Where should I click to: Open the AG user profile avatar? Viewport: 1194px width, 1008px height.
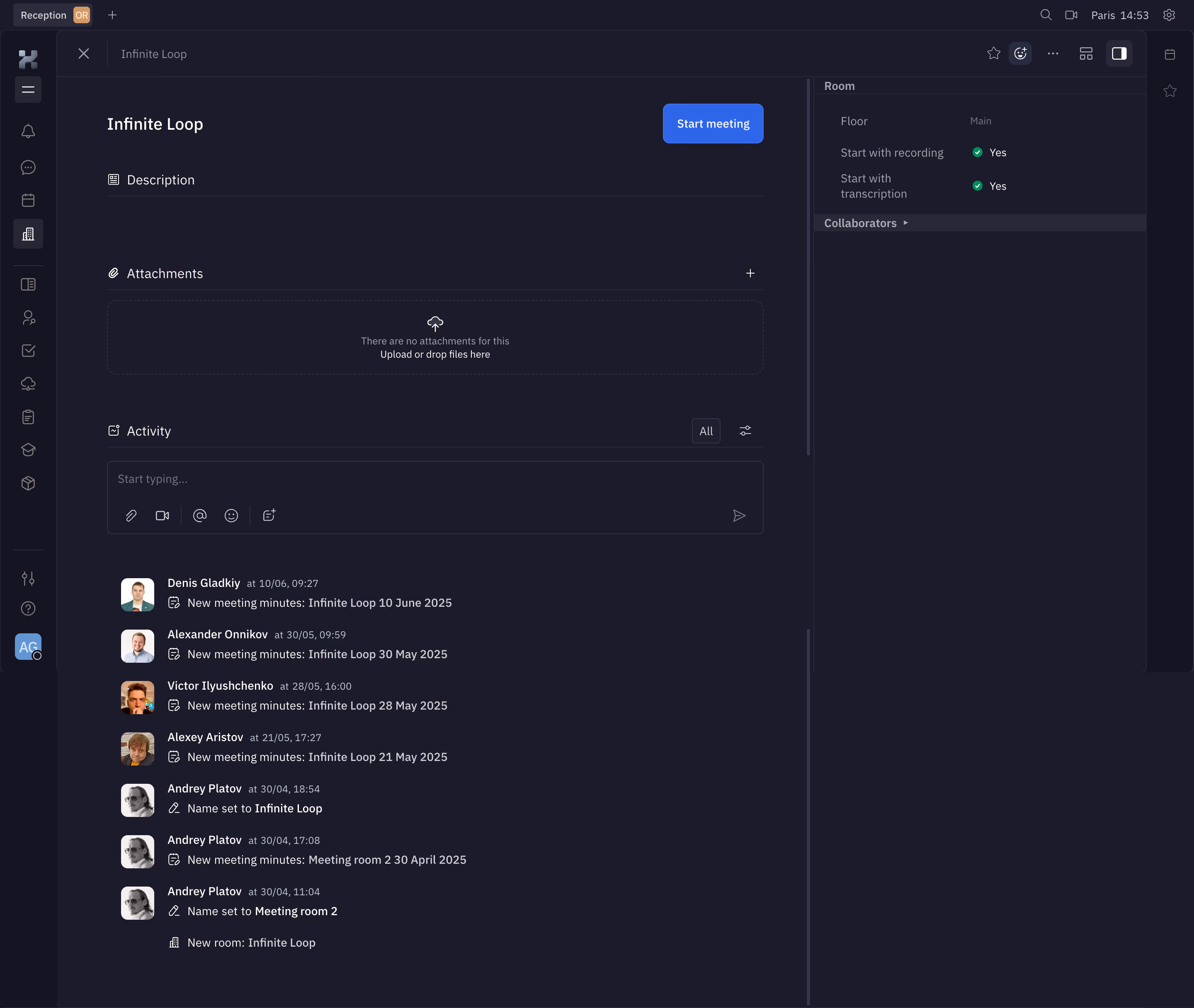tap(28, 647)
